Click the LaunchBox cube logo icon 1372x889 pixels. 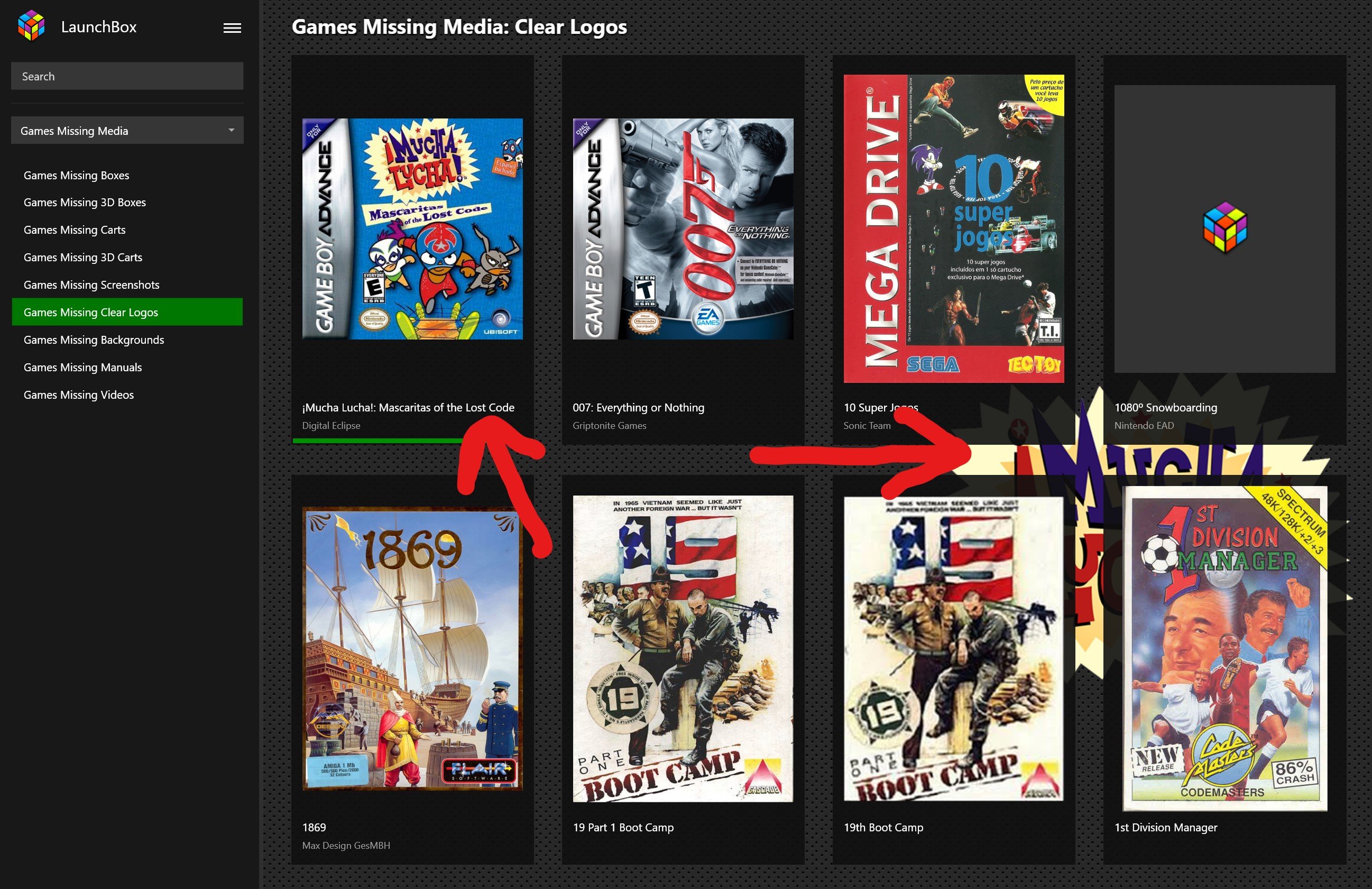(31, 26)
